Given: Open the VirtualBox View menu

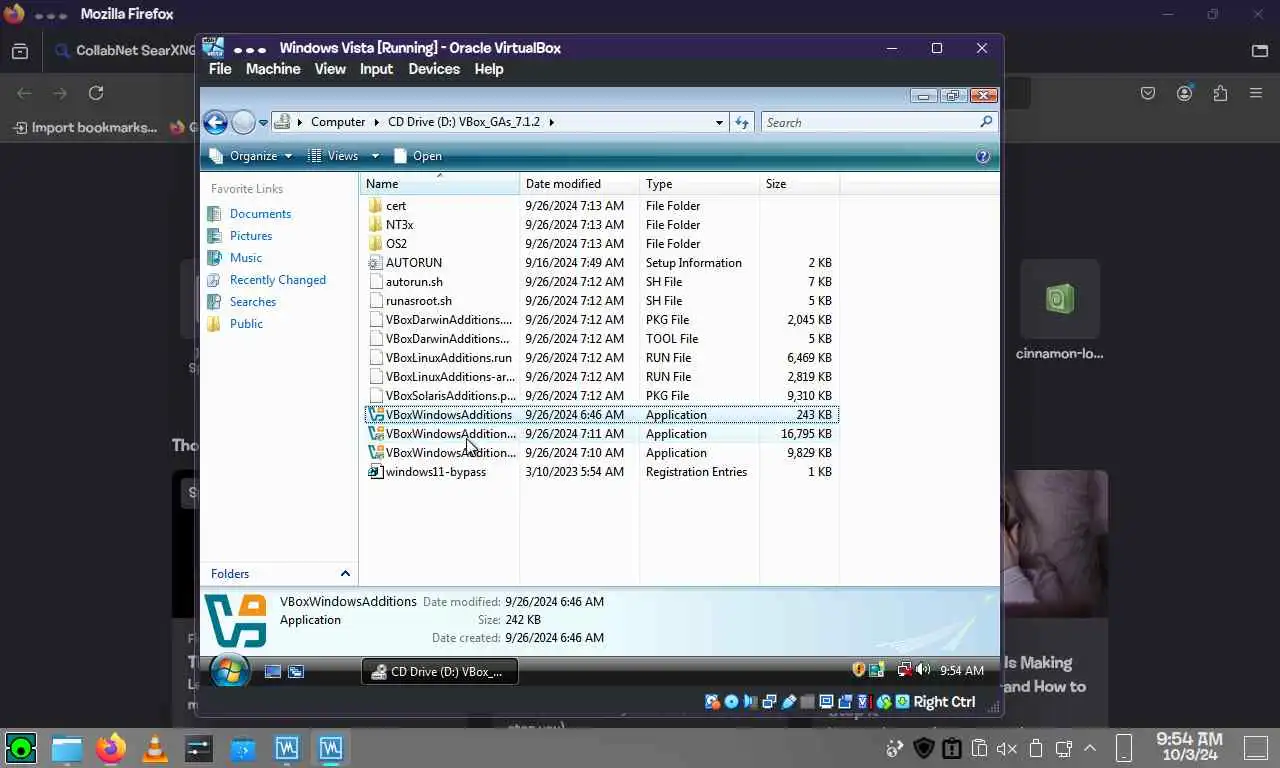Looking at the screenshot, I should tap(330, 69).
